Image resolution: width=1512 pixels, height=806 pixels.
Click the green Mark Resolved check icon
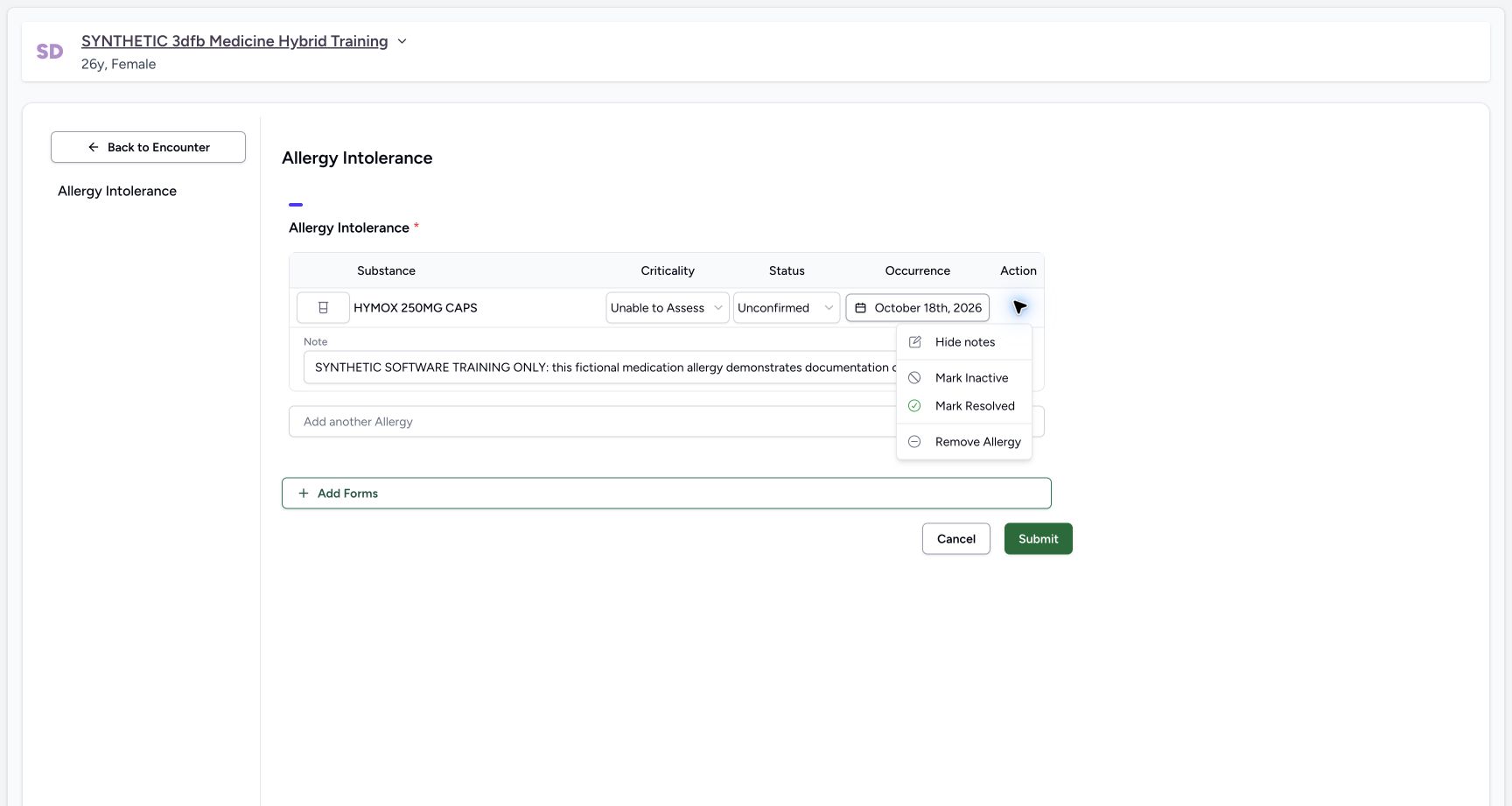914,406
